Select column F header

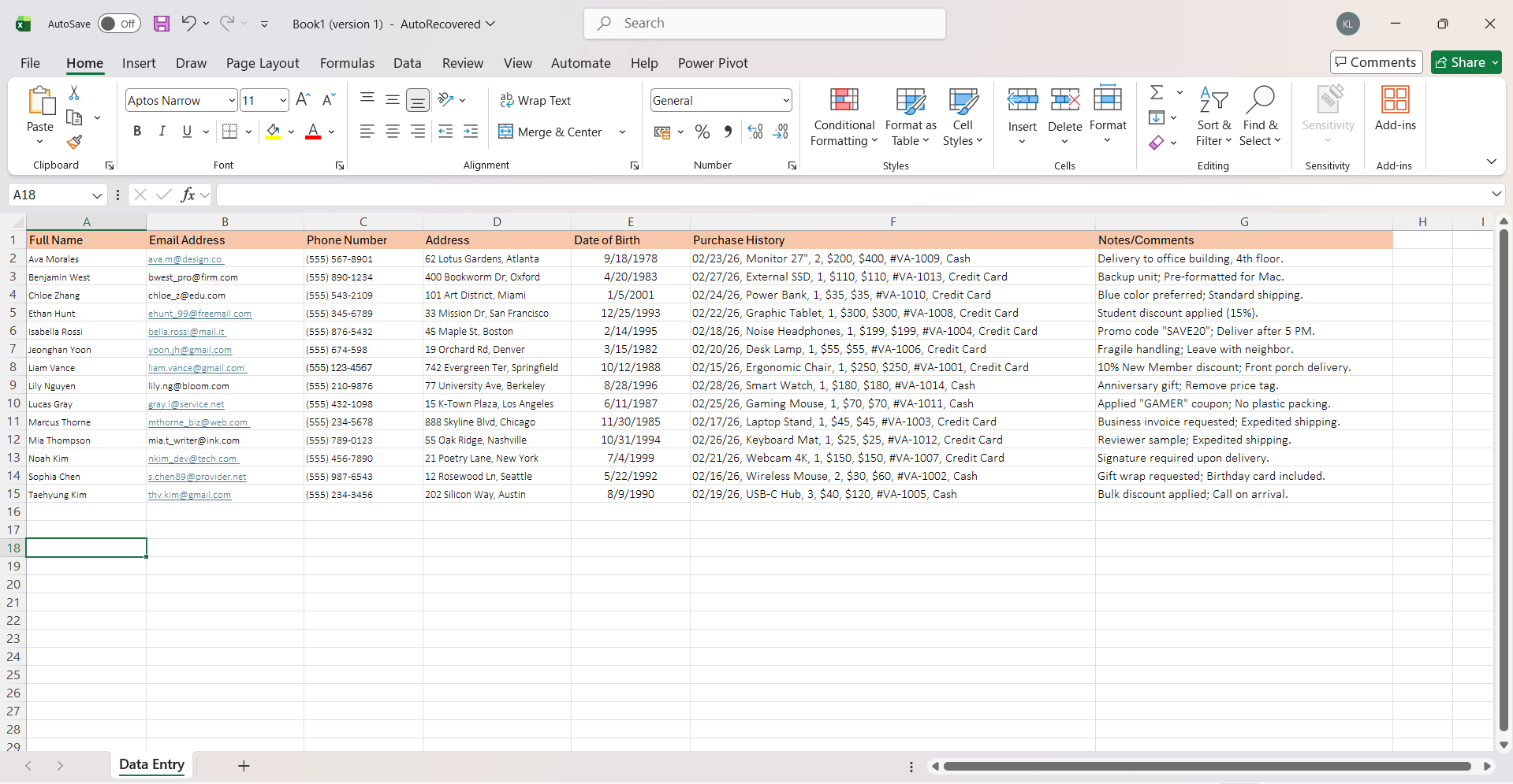(x=893, y=222)
